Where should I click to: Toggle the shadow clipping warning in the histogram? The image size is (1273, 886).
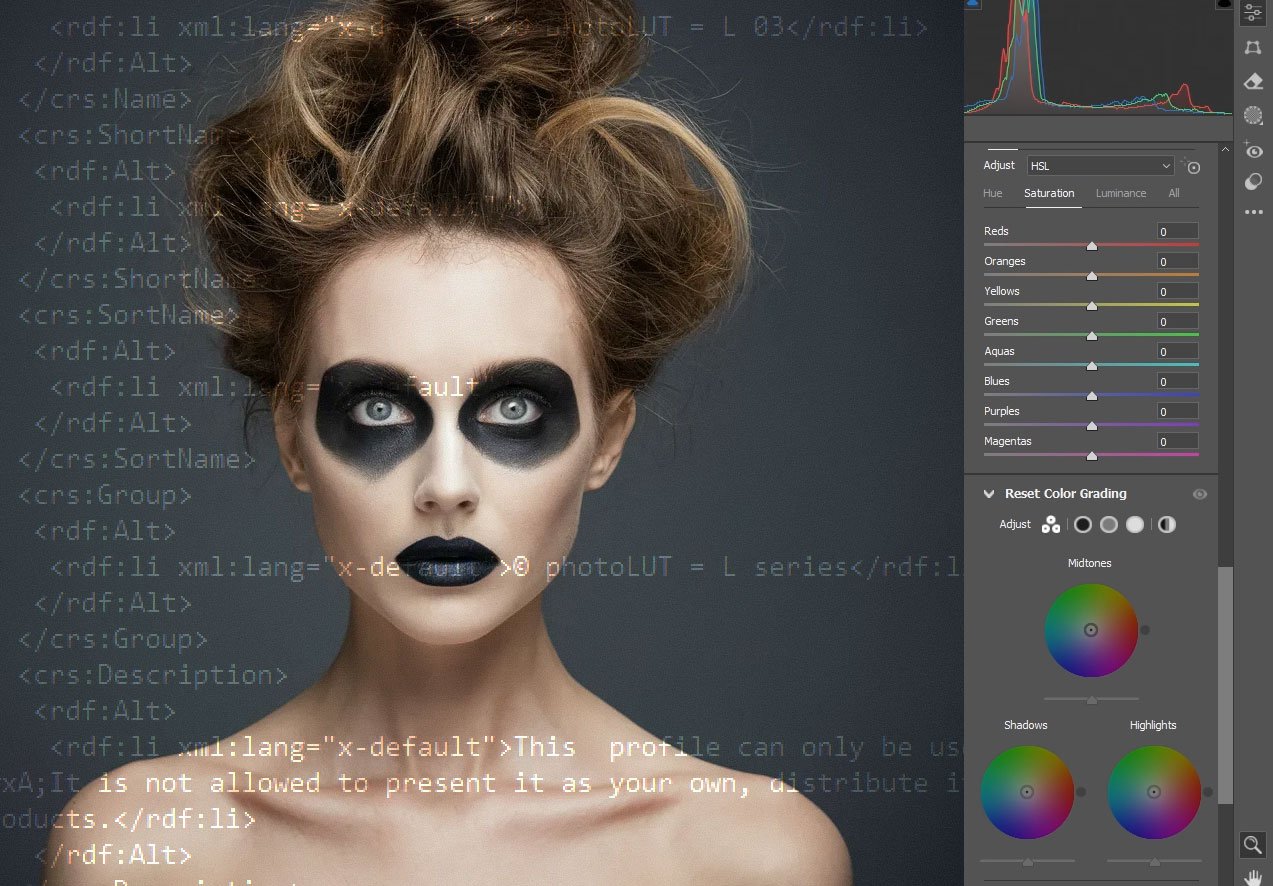(974, 5)
